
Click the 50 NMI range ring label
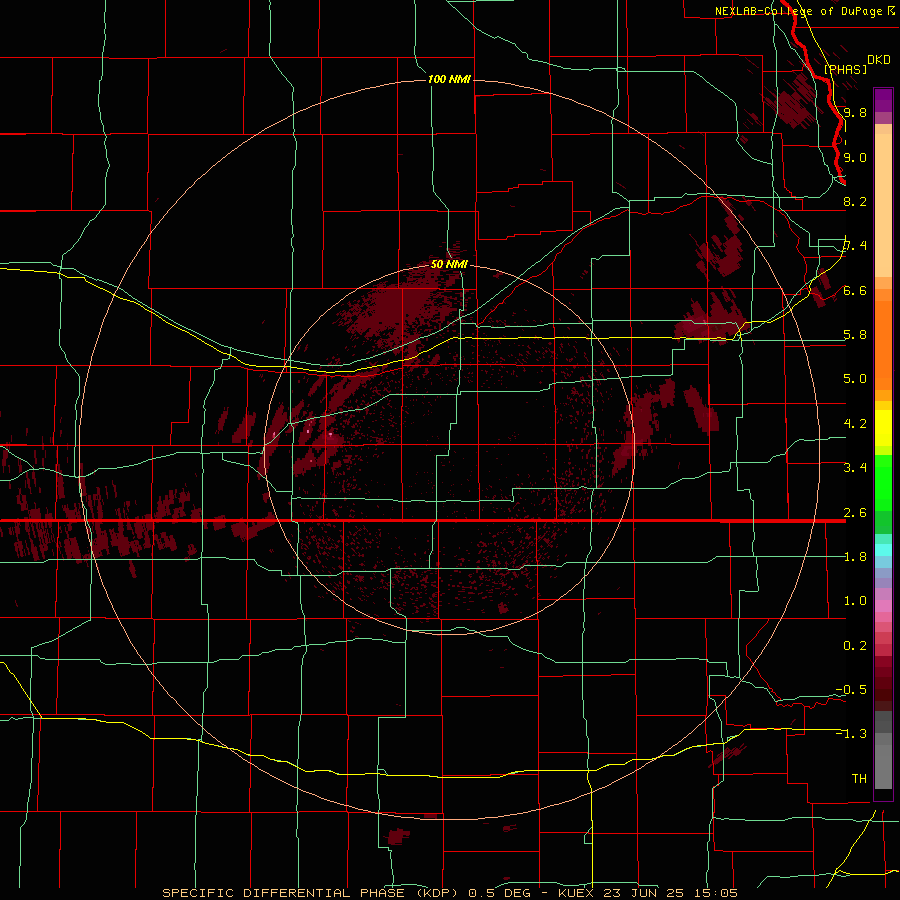point(449,264)
